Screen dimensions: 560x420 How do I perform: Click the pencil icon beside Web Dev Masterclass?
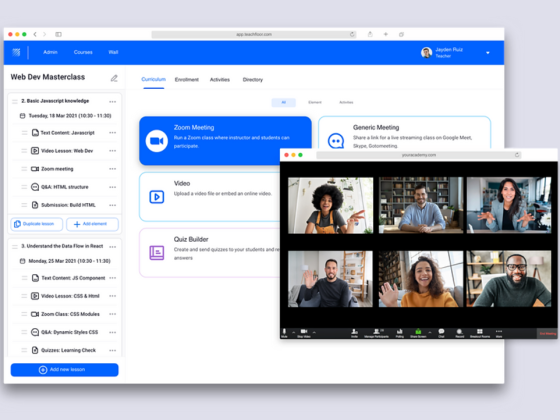114,78
